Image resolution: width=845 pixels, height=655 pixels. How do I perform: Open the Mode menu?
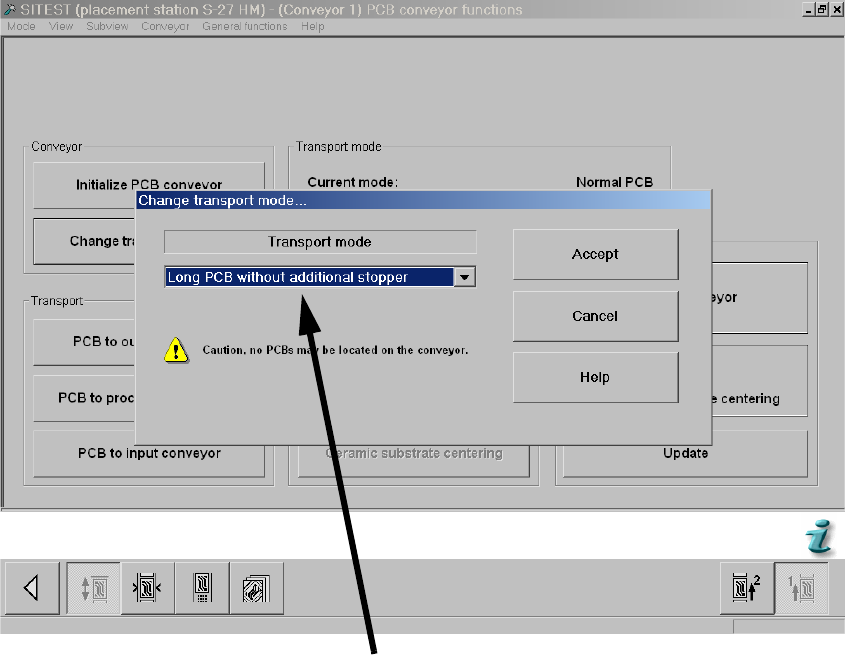coord(21,26)
